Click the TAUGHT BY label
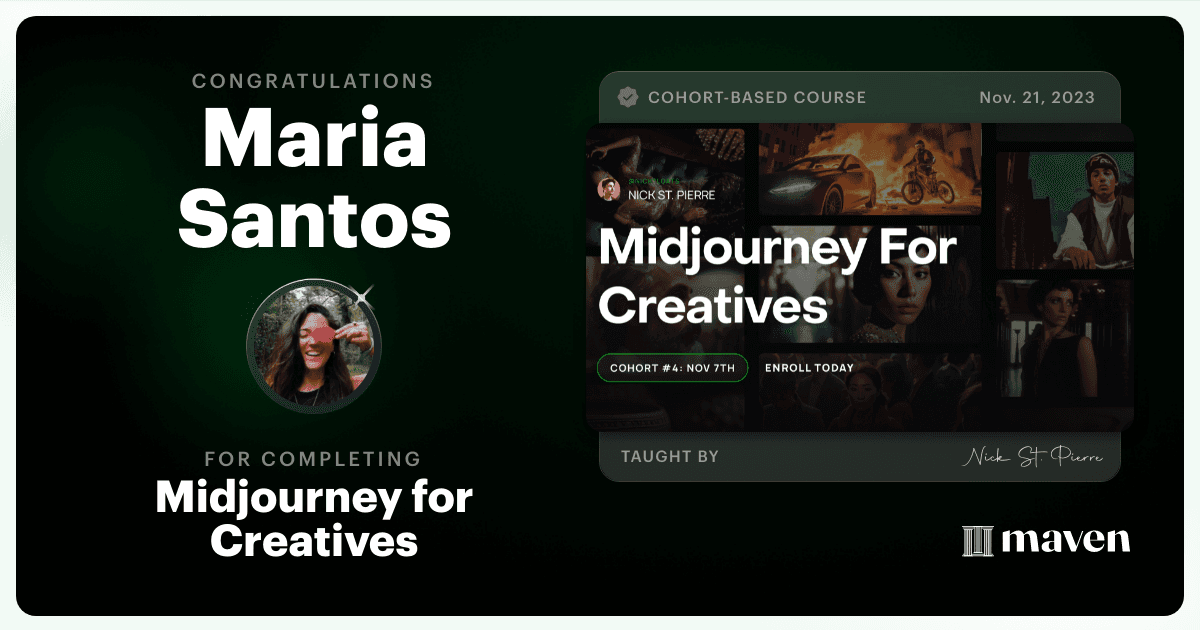 [x=670, y=457]
